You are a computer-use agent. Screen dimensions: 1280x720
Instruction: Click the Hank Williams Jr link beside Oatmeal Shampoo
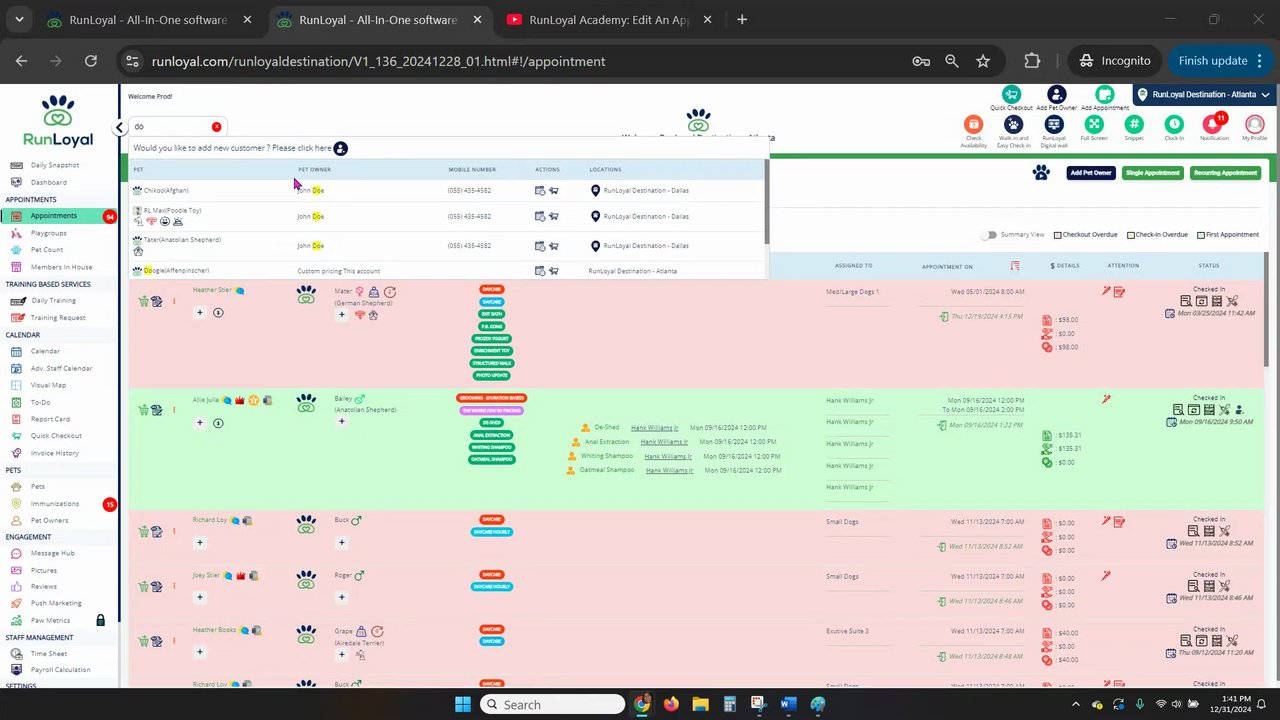(669, 470)
